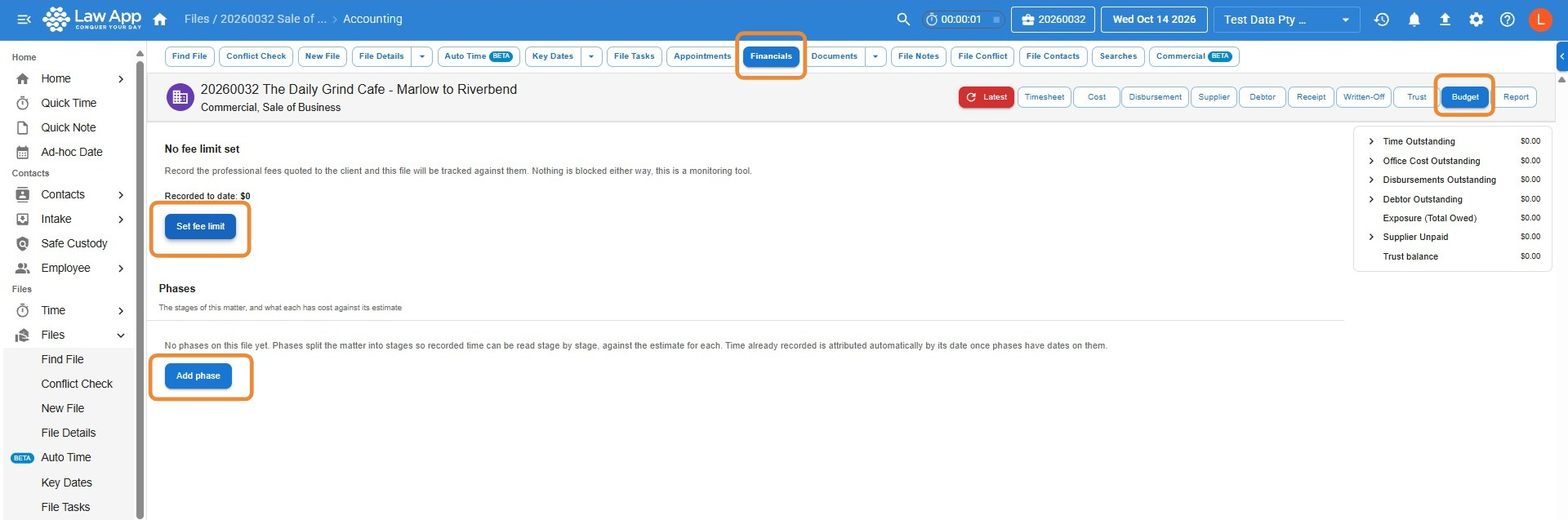This screenshot has width=1568, height=520.
Task: Expand the Employee sidebar menu
Action: 121,268
